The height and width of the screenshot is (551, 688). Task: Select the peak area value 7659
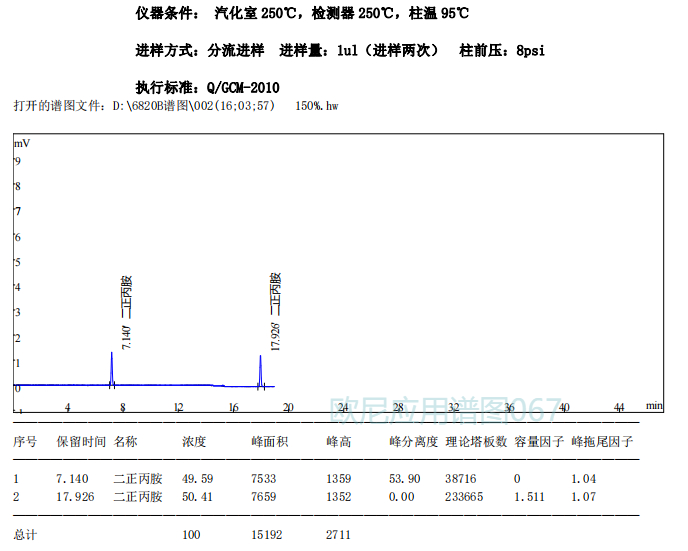[x=265, y=495]
